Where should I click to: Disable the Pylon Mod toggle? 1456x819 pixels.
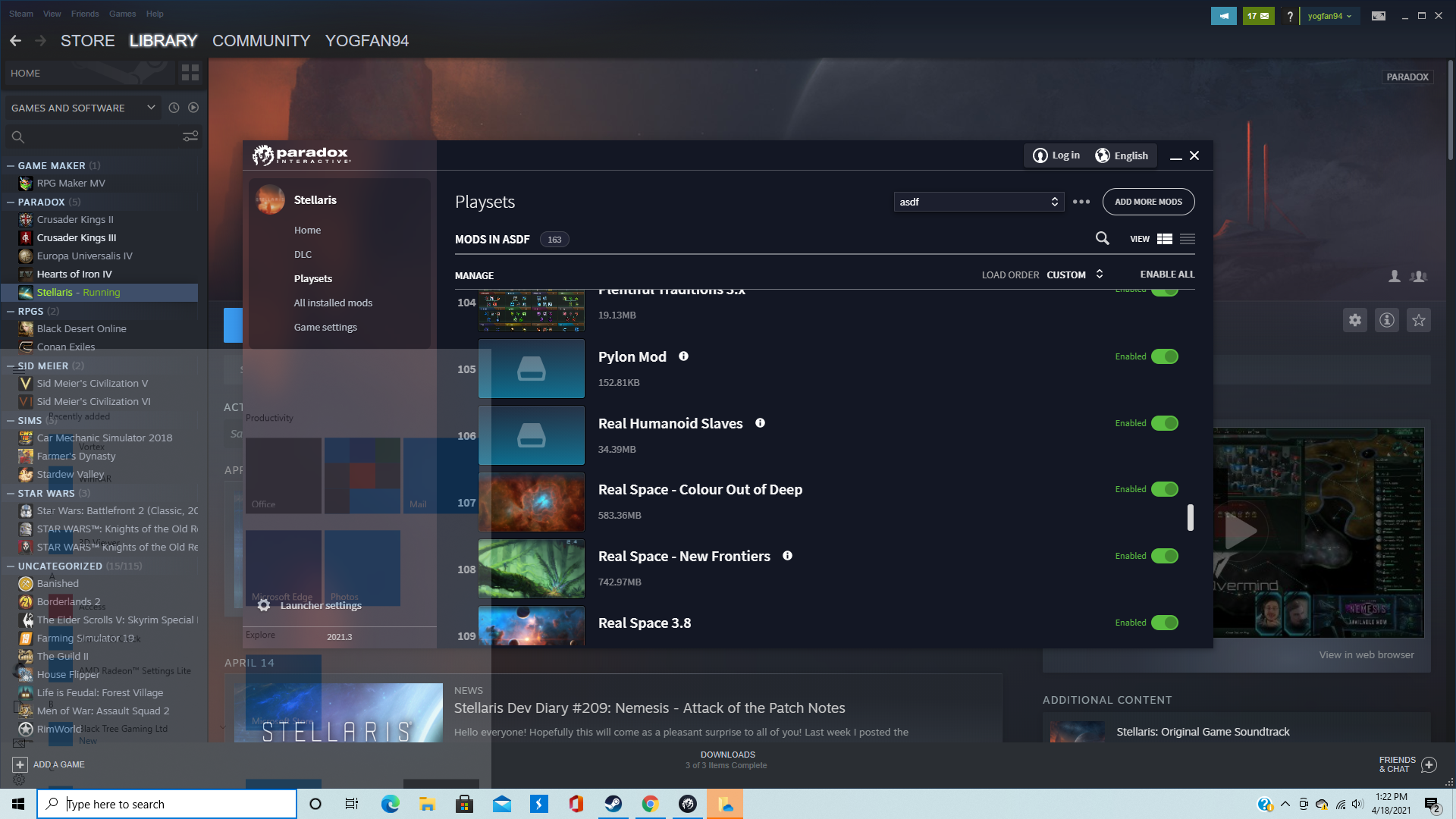point(1165,356)
